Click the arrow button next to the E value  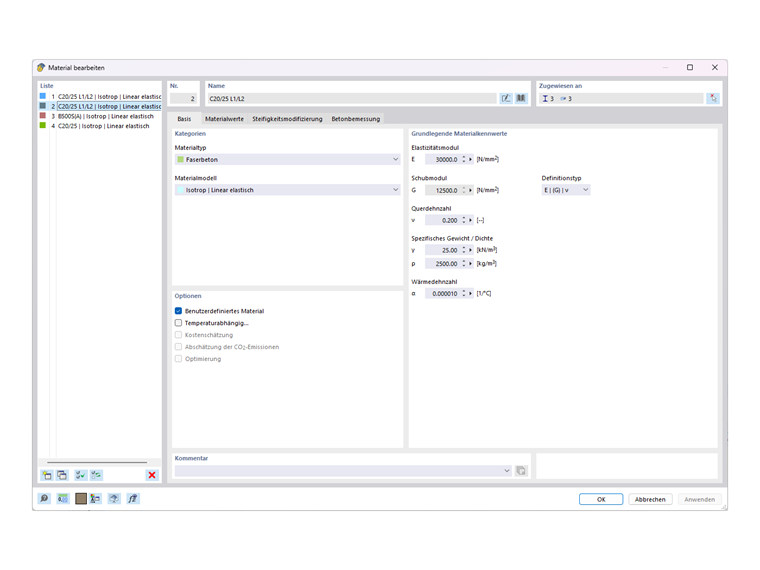click(470, 159)
